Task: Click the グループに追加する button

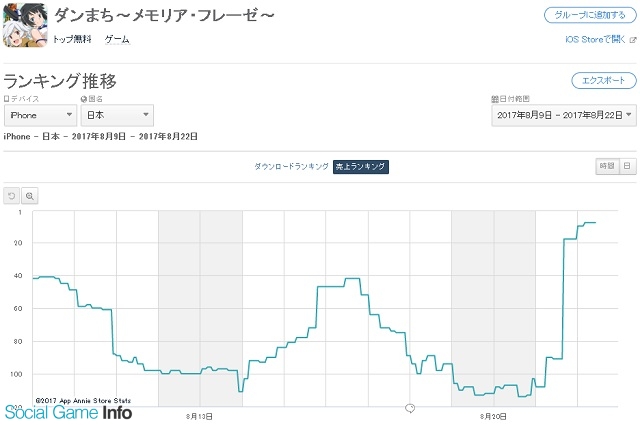Action: click(x=590, y=16)
